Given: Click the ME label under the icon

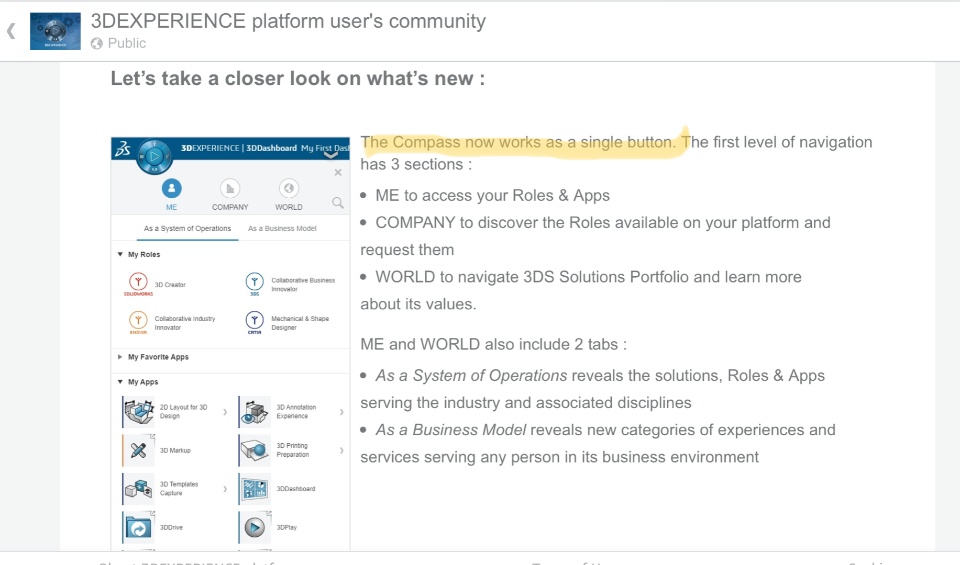Looking at the screenshot, I should [171, 207].
